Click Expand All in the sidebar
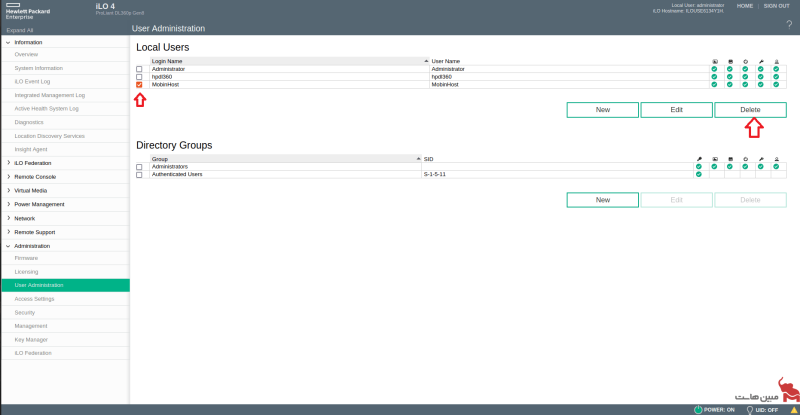Viewport: 800px width, 415px height. [19, 30]
